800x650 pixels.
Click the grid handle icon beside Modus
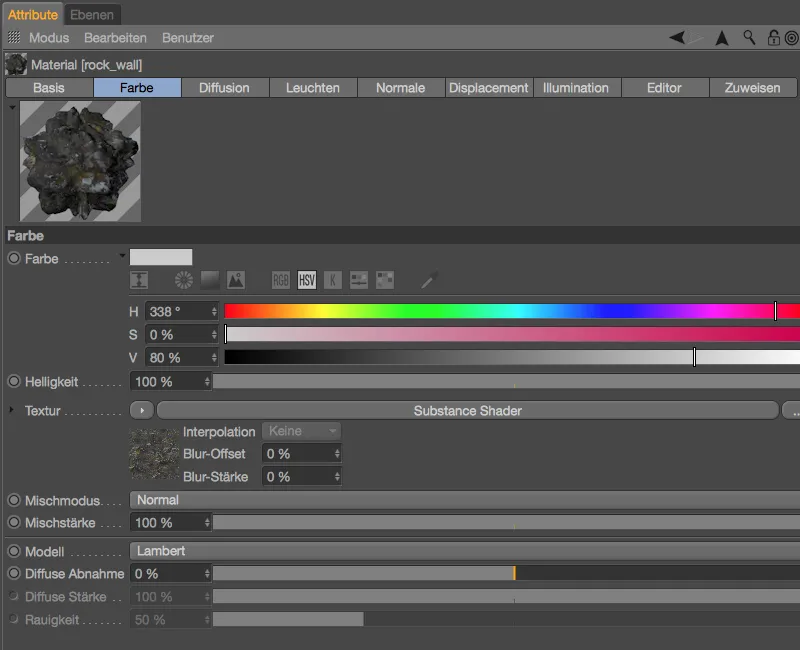[14, 37]
